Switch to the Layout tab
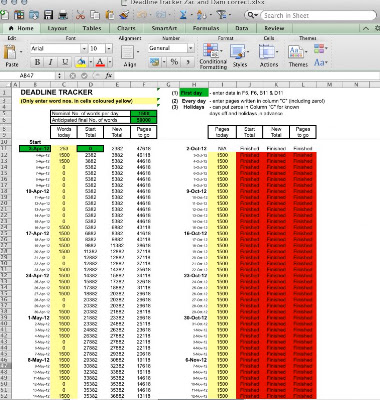Image resolution: width=380 pixels, height=400 pixels. coord(57,28)
